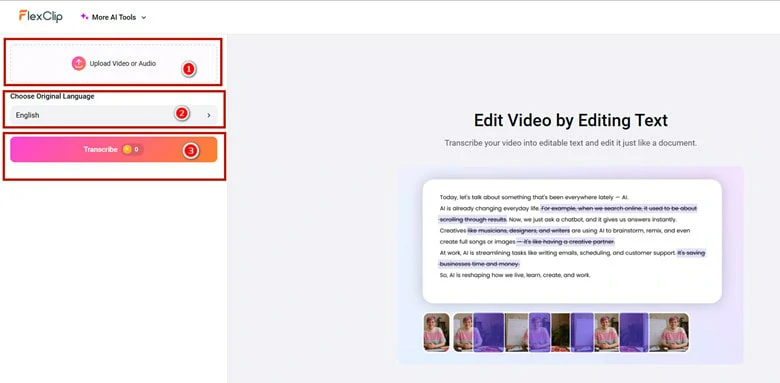780x383 pixels.
Task: Click the FlexClip logo
Action: 41,16
